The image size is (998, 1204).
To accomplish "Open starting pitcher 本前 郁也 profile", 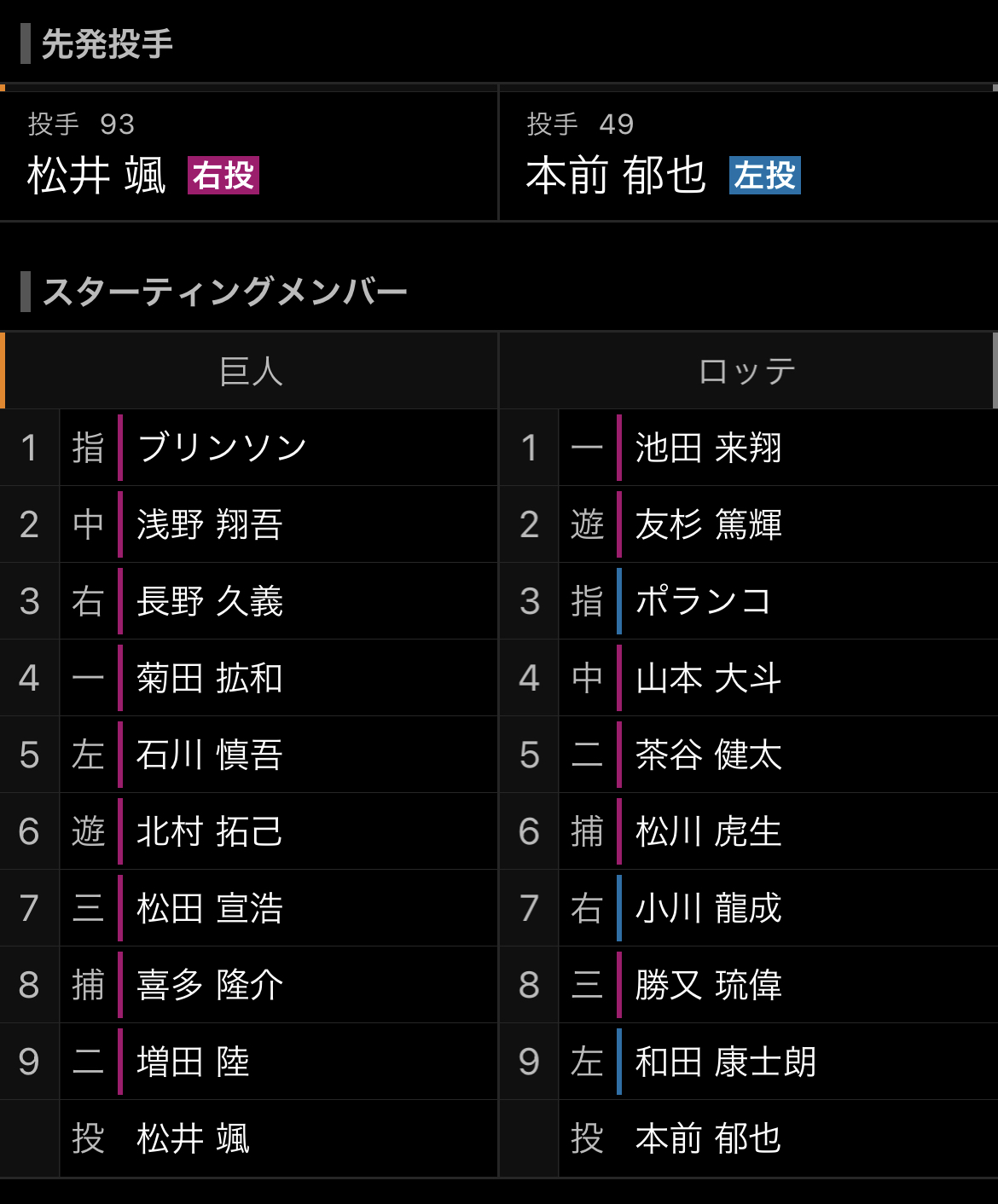I will tap(616, 176).
